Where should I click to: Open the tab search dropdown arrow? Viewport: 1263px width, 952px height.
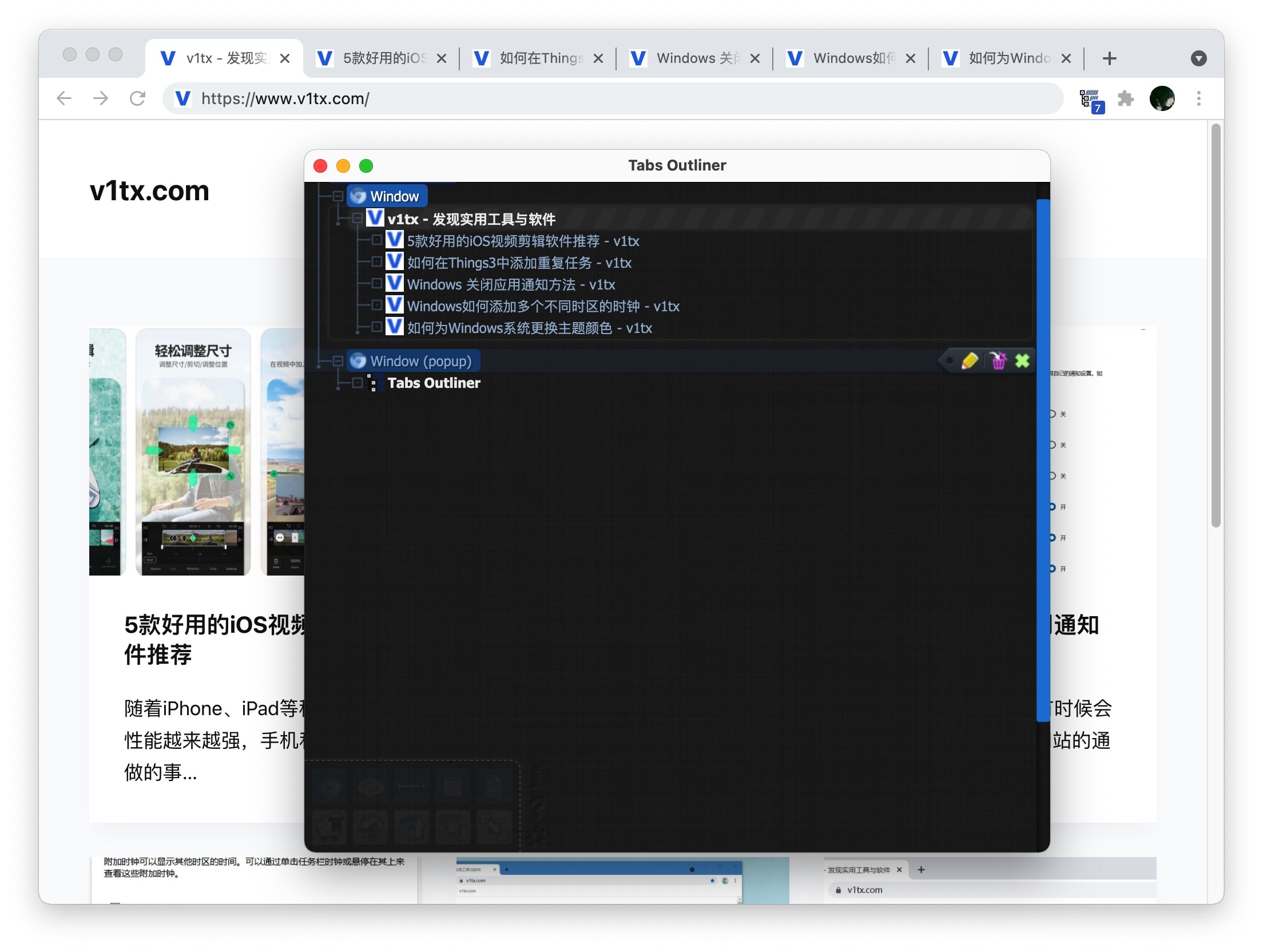point(1198,58)
